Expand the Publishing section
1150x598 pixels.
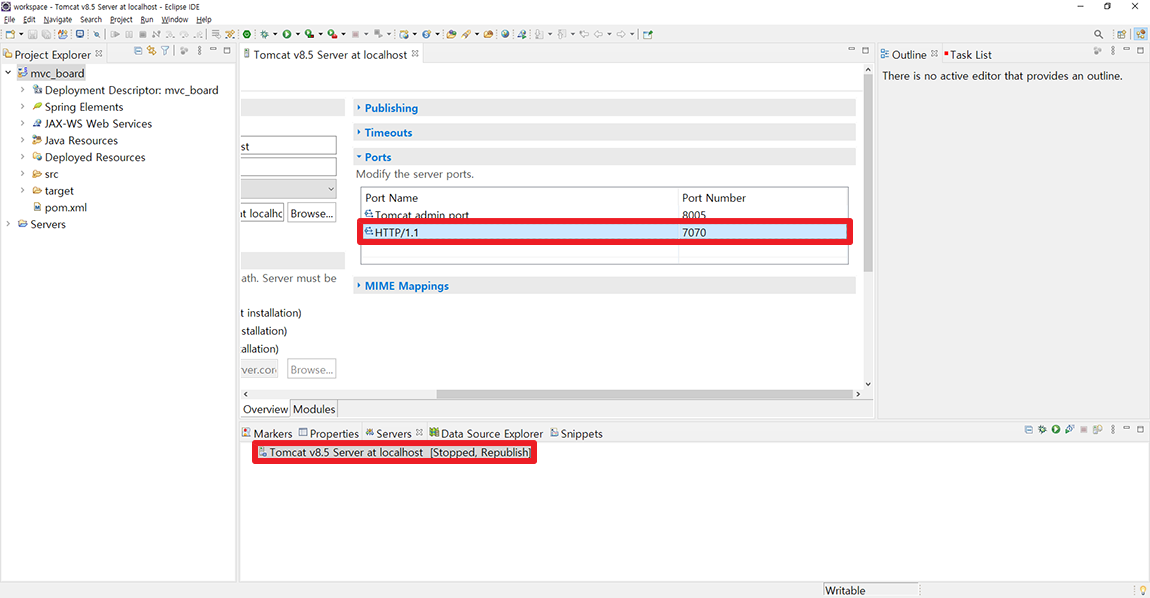[x=359, y=108]
